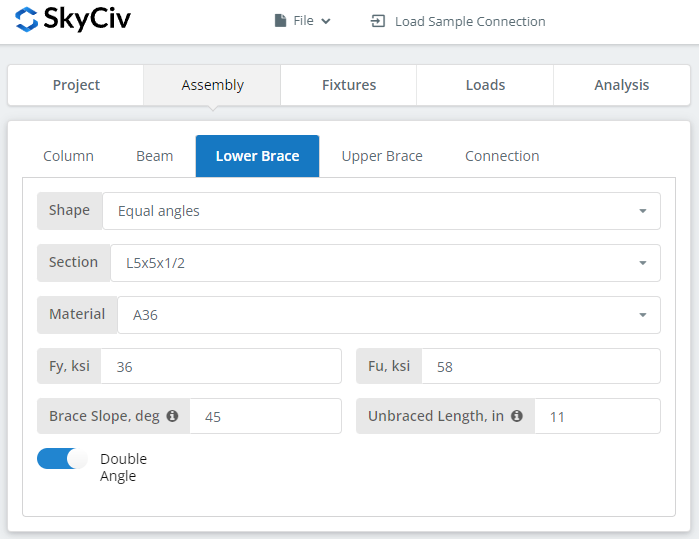Viewport: 699px width, 539px height.
Task: Open the Analysis tab
Action: tap(621, 85)
